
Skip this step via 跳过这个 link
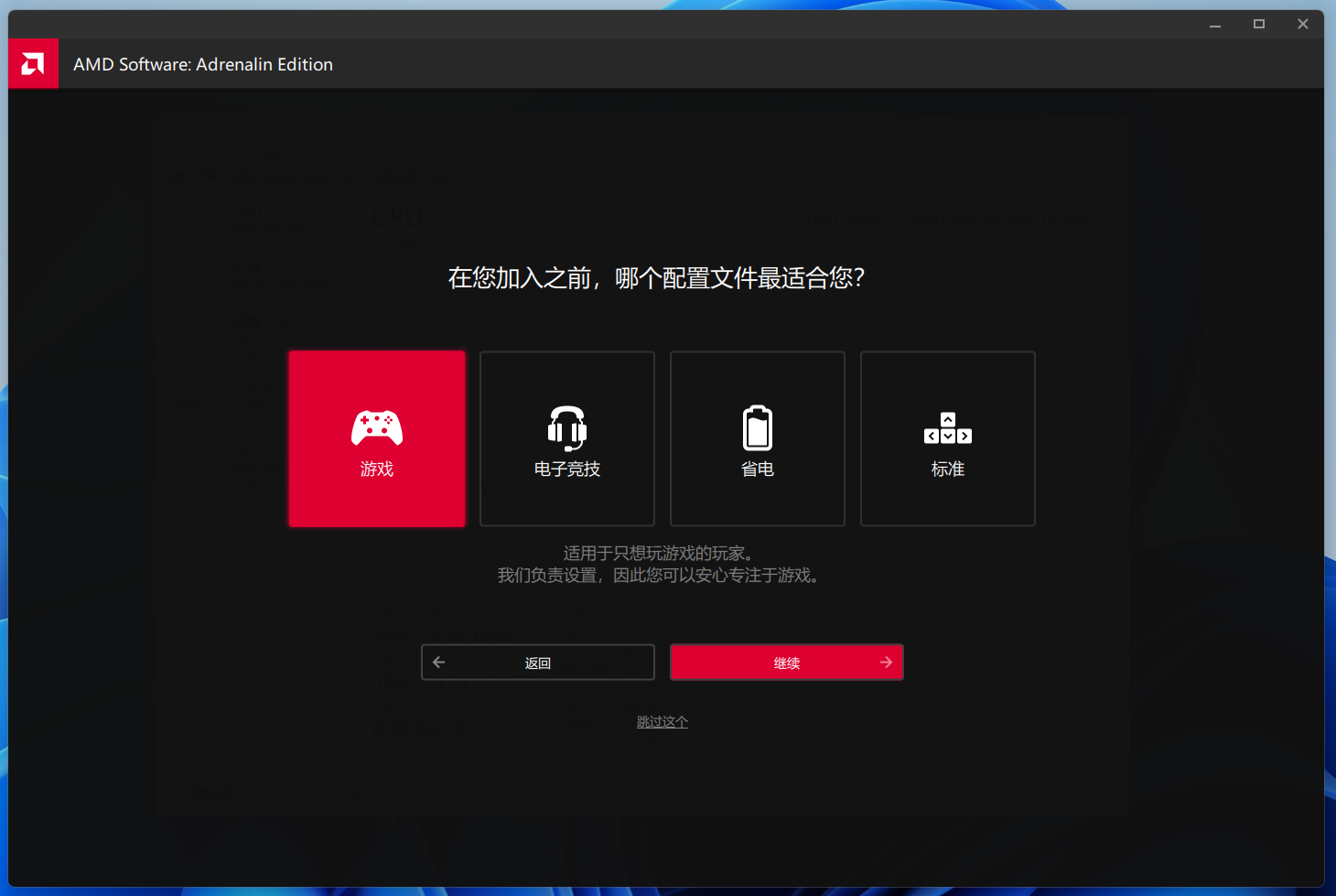click(663, 722)
